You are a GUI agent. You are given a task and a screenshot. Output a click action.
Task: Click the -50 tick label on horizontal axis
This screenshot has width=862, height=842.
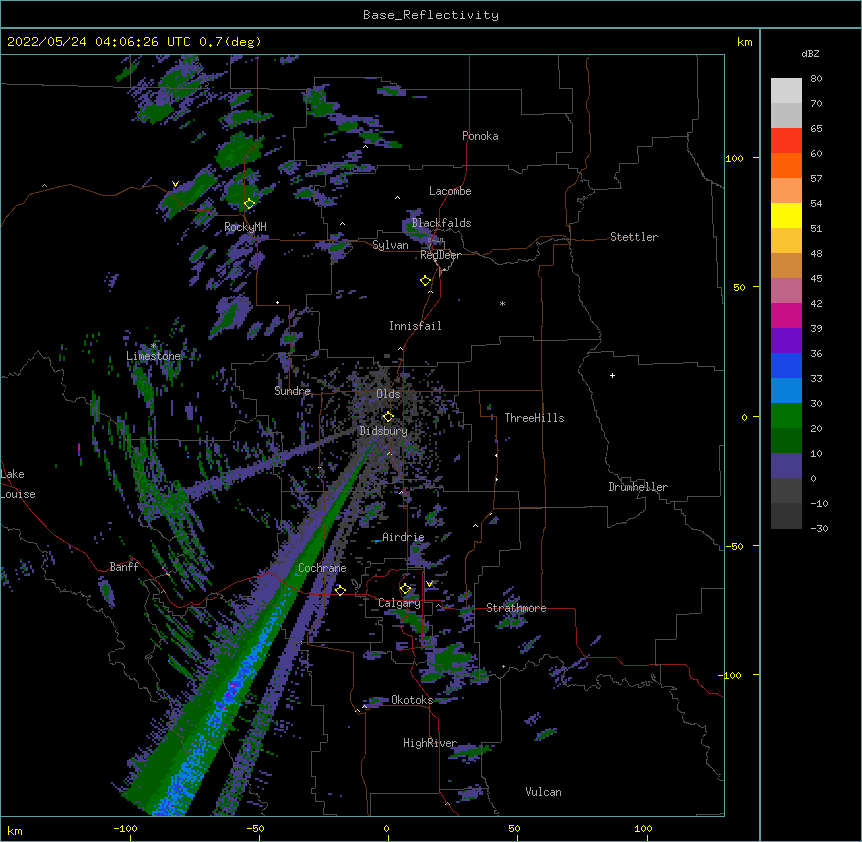[255, 828]
